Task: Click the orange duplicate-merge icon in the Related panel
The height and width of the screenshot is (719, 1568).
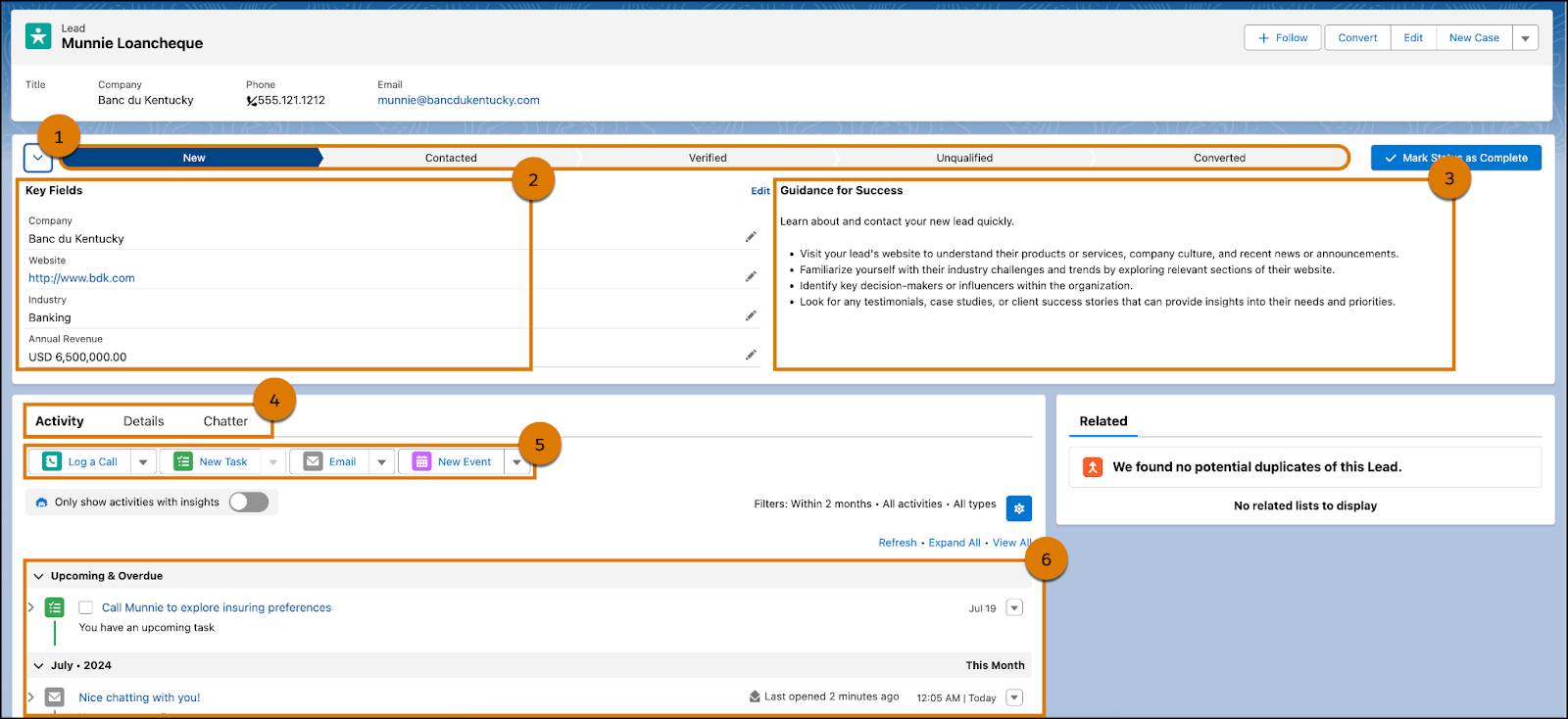Action: click(x=1093, y=467)
